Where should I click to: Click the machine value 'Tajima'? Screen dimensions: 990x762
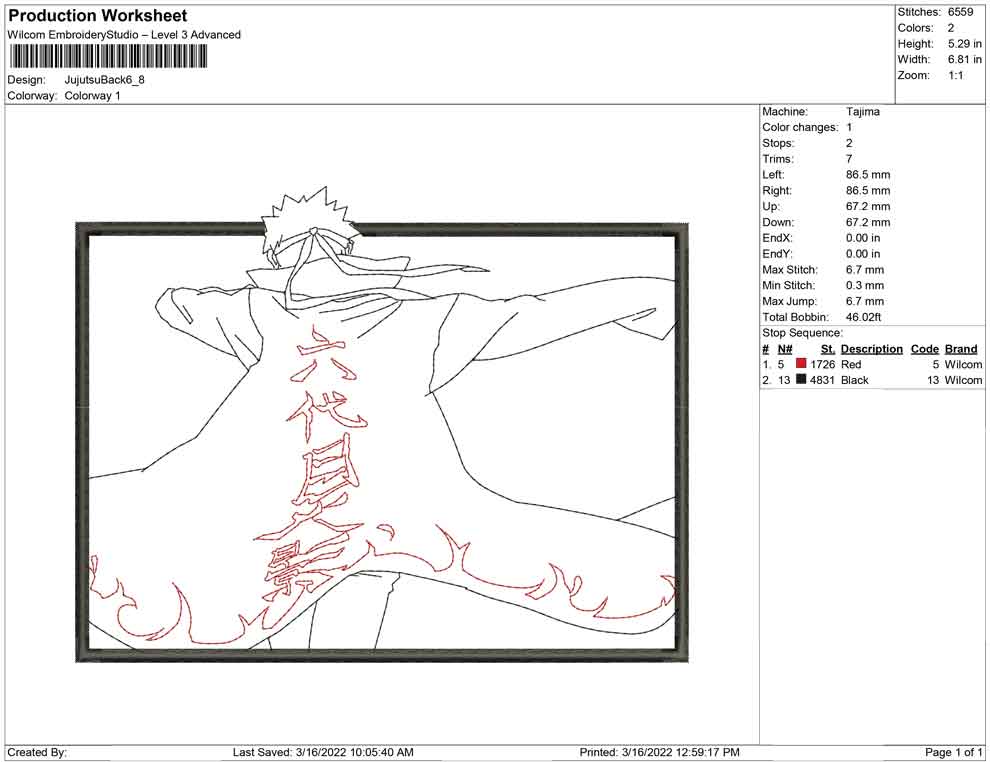862,111
